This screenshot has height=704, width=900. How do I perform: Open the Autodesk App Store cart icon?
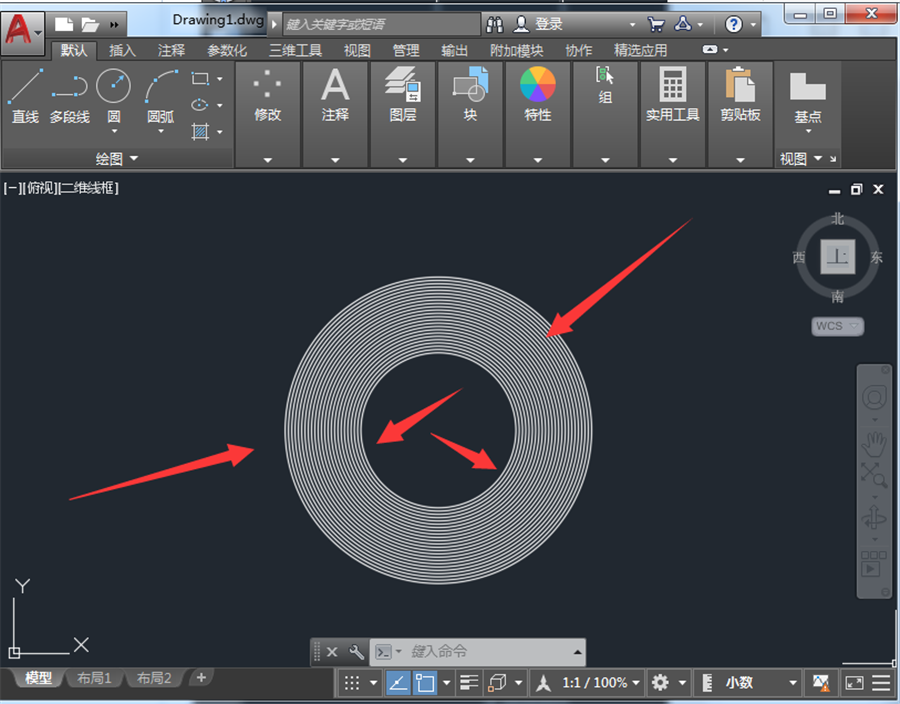pyautogui.click(x=655, y=24)
